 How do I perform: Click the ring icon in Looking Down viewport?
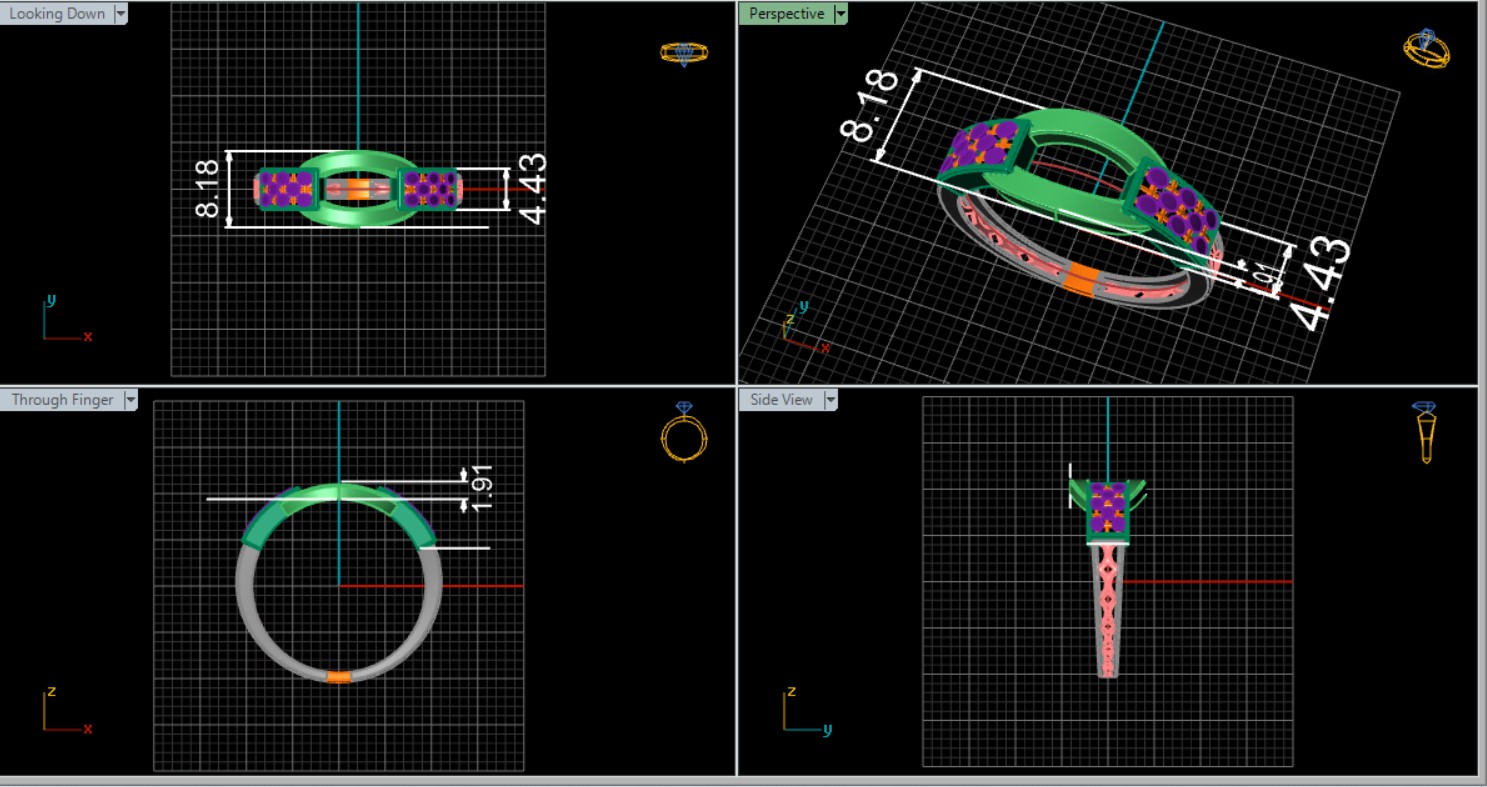click(684, 53)
